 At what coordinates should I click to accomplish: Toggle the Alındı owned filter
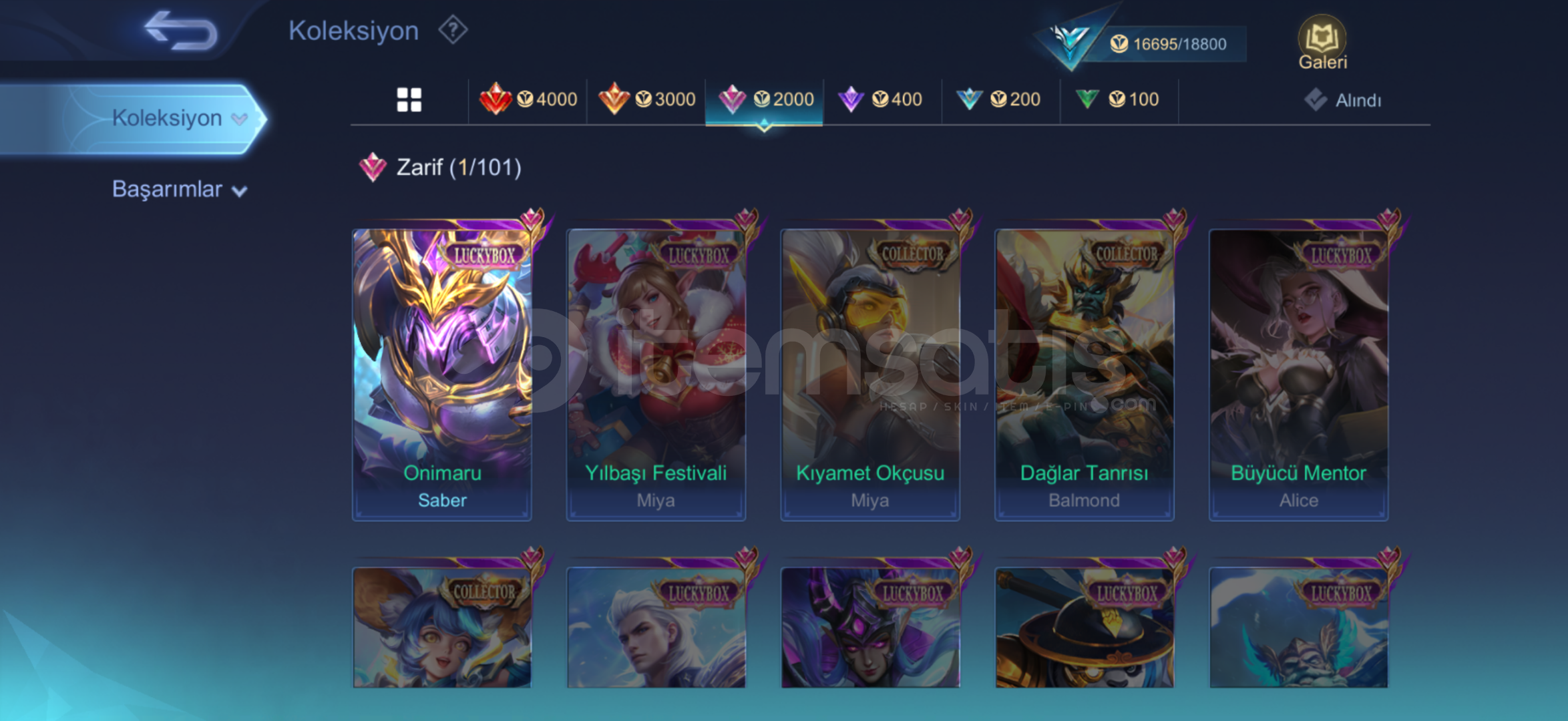(x=1342, y=100)
